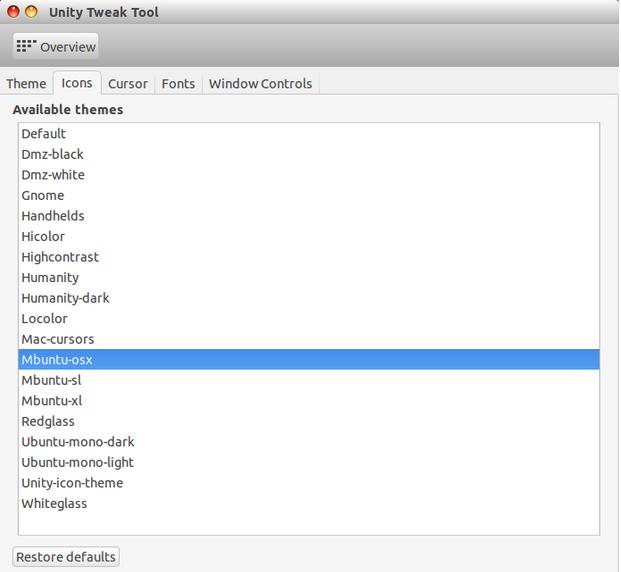Minimize the Unity Tweak Tool window
Image resolution: width=621 pixels, height=572 pixels.
click(x=32, y=12)
